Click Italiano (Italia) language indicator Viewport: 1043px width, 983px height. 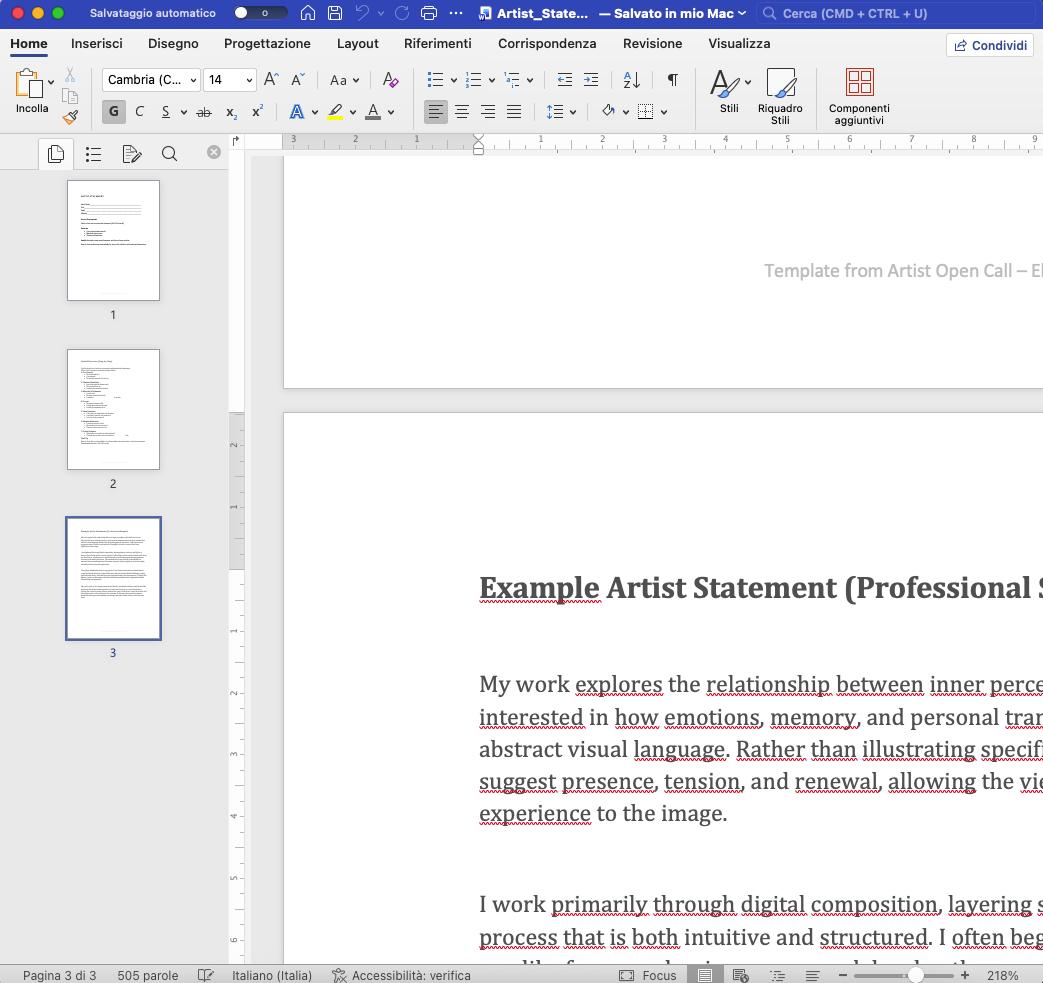point(271,975)
